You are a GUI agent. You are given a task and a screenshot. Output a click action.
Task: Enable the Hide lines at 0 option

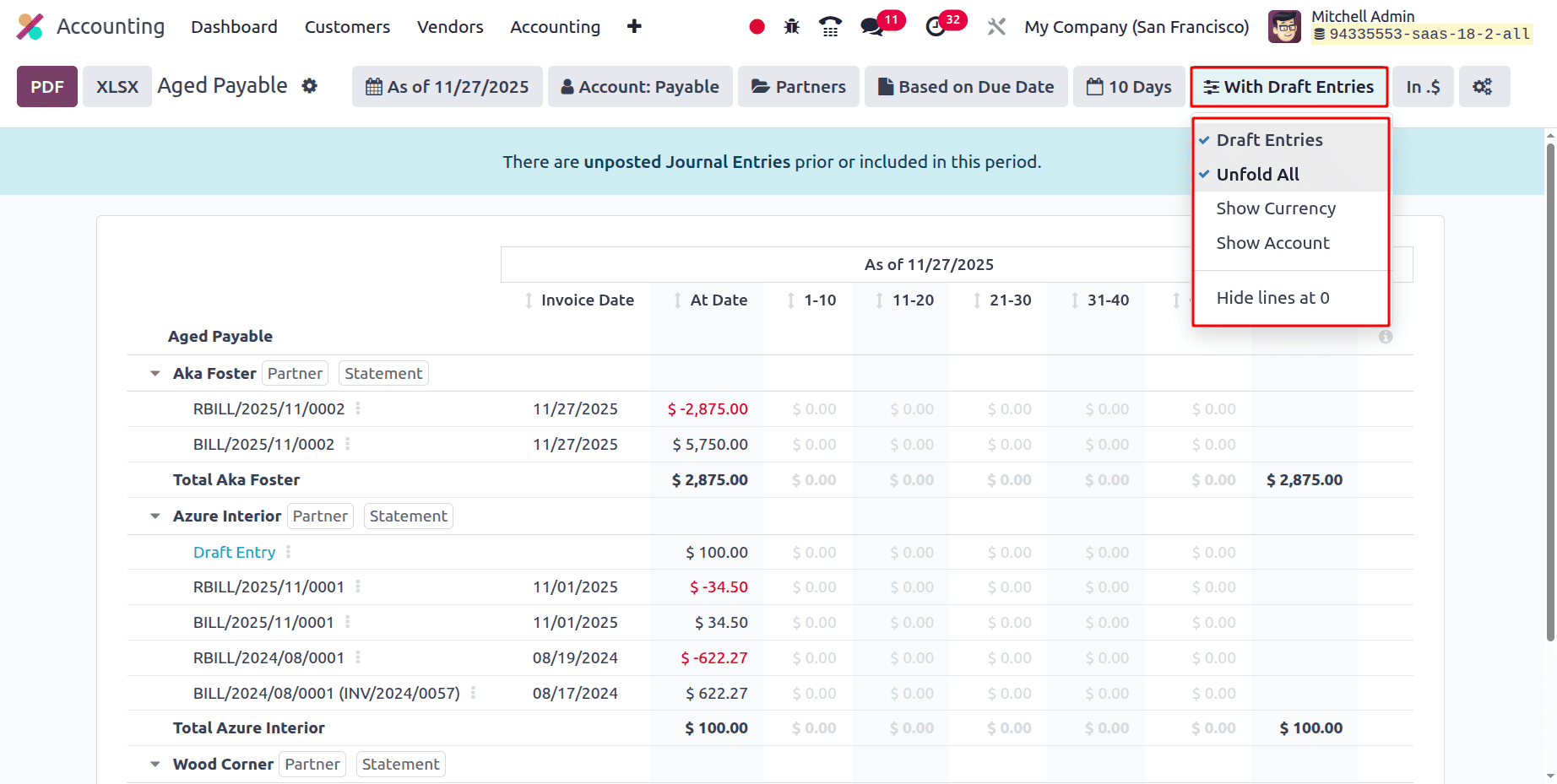(x=1290, y=298)
